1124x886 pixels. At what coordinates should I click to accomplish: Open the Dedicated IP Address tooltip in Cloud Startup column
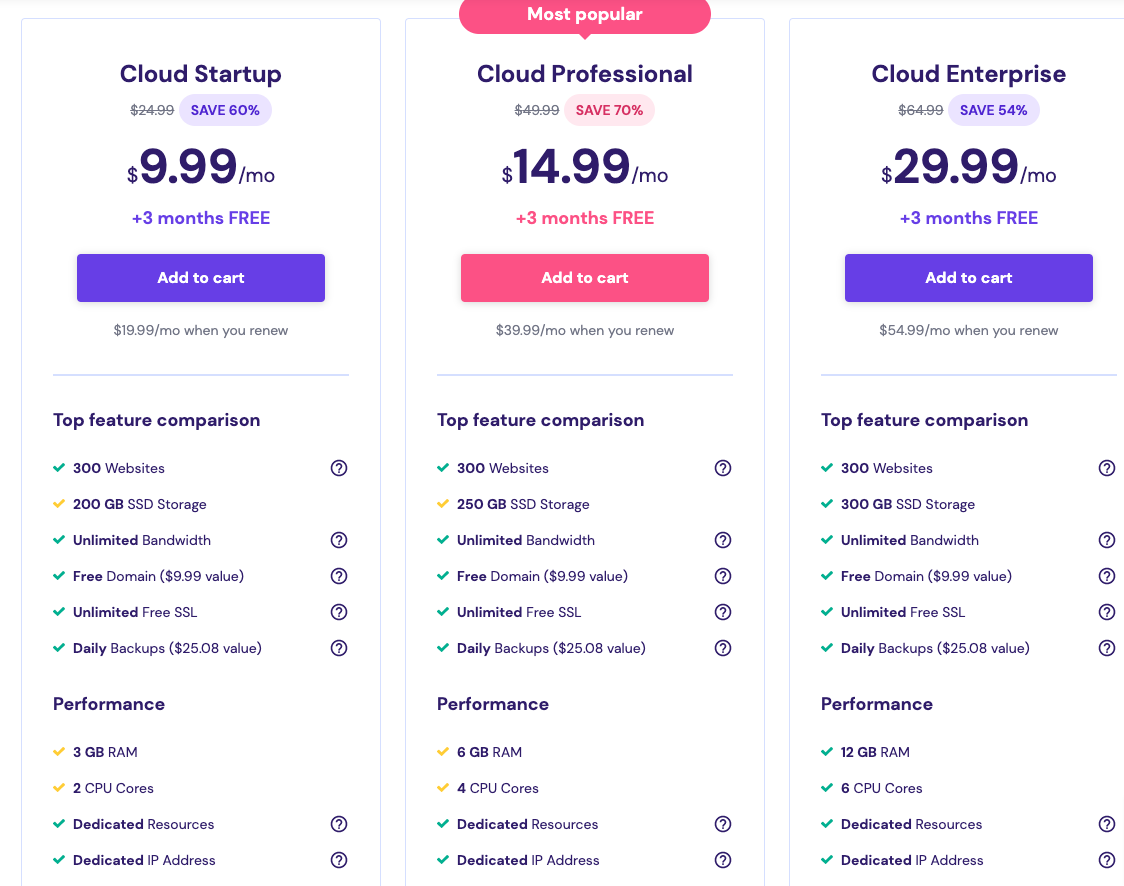339,860
